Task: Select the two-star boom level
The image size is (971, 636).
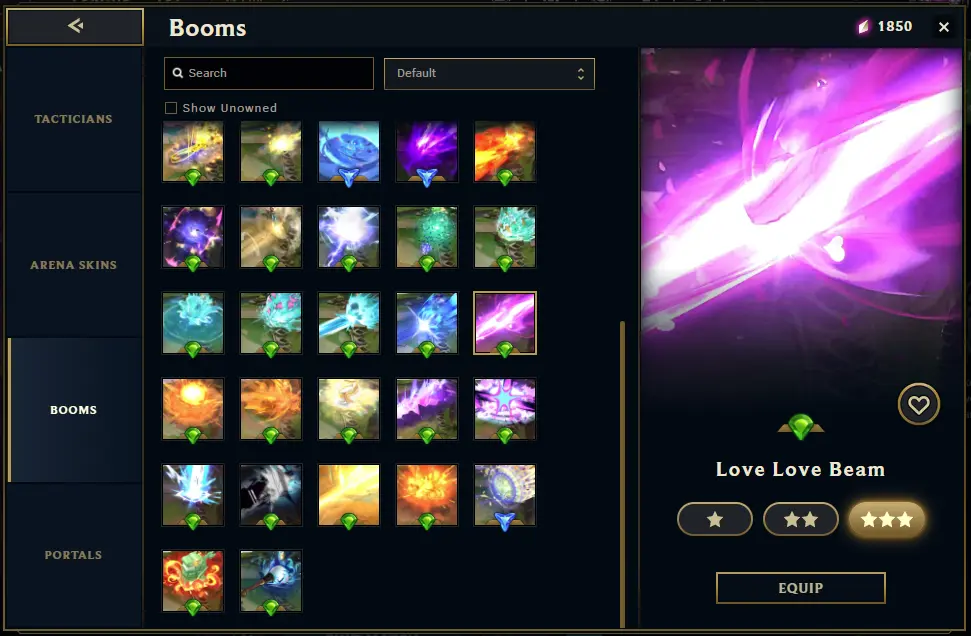Action: point(801,519)
